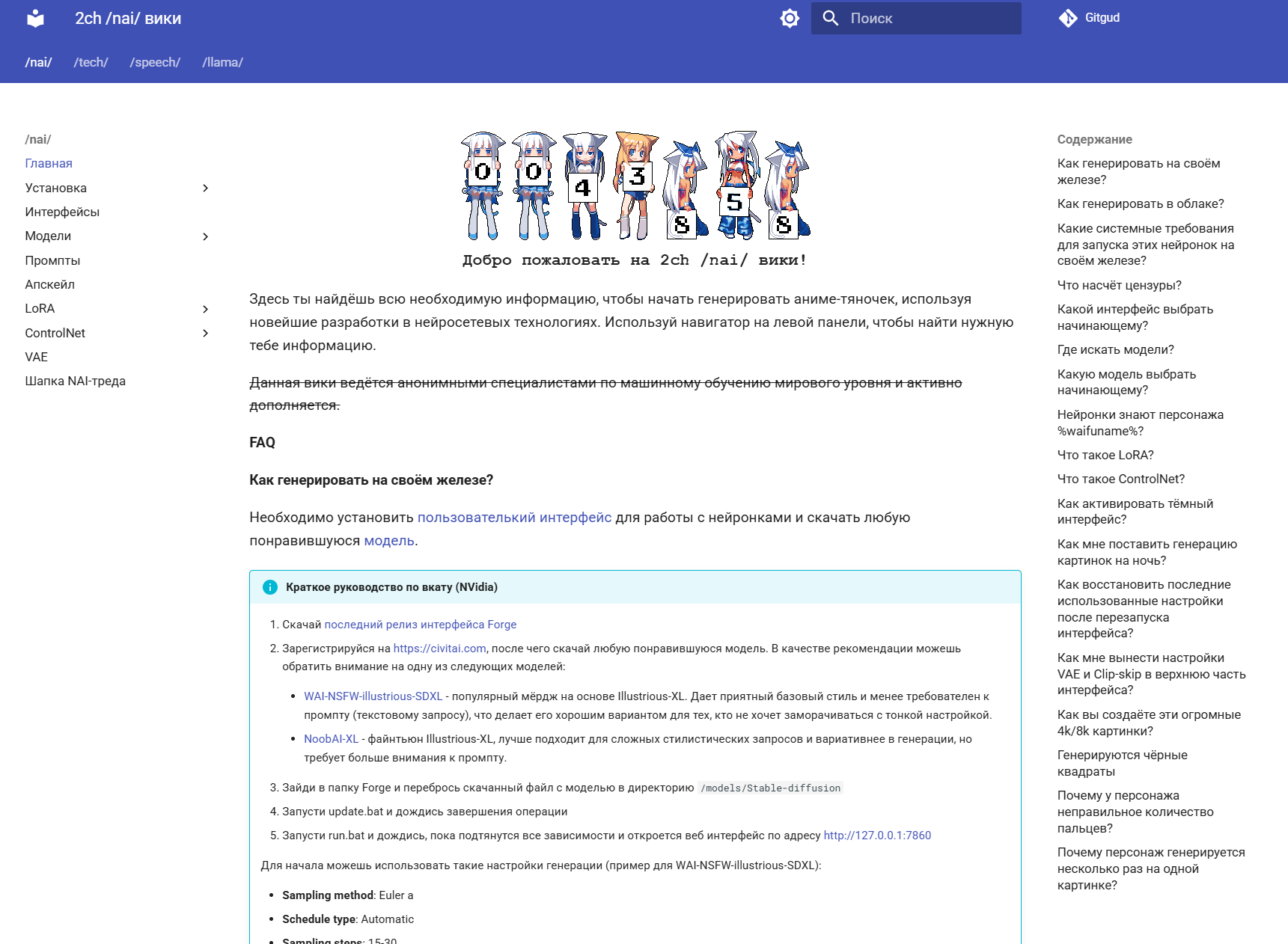The image size is (1288, 944).
Task: Click the info icon in the NVidia guide
Action: click(270, 587)
